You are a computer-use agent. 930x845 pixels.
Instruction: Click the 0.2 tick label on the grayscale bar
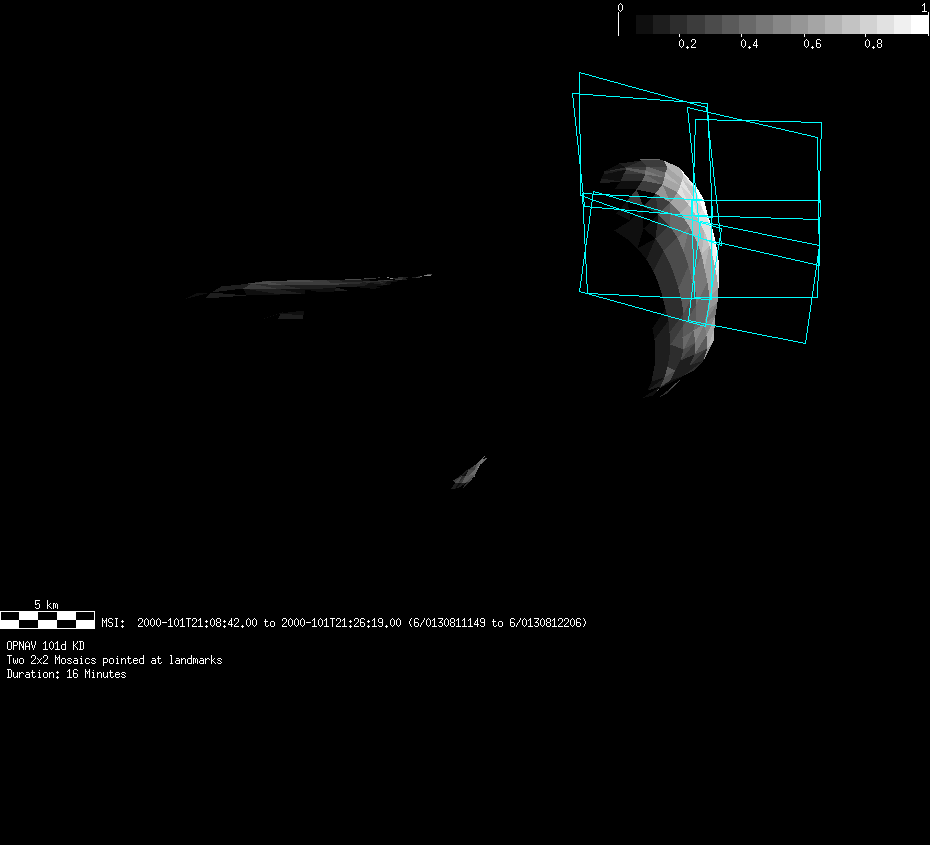(687, 44)
